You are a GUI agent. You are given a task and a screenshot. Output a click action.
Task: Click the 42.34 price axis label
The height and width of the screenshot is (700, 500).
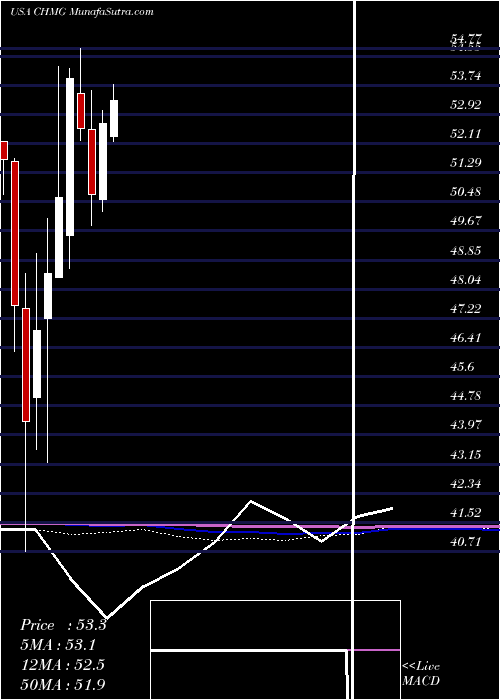[x=466, y=484]
